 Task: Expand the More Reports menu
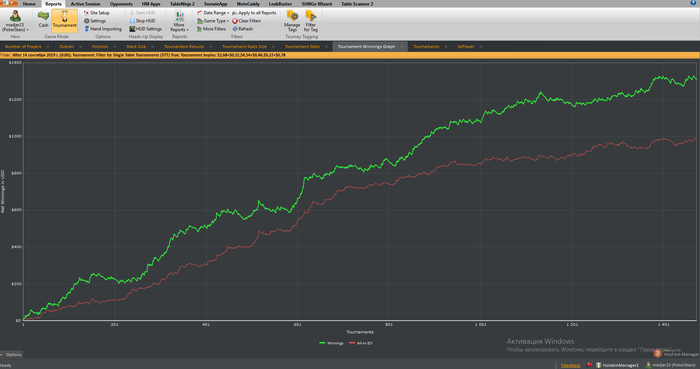(x=179, y=21)
